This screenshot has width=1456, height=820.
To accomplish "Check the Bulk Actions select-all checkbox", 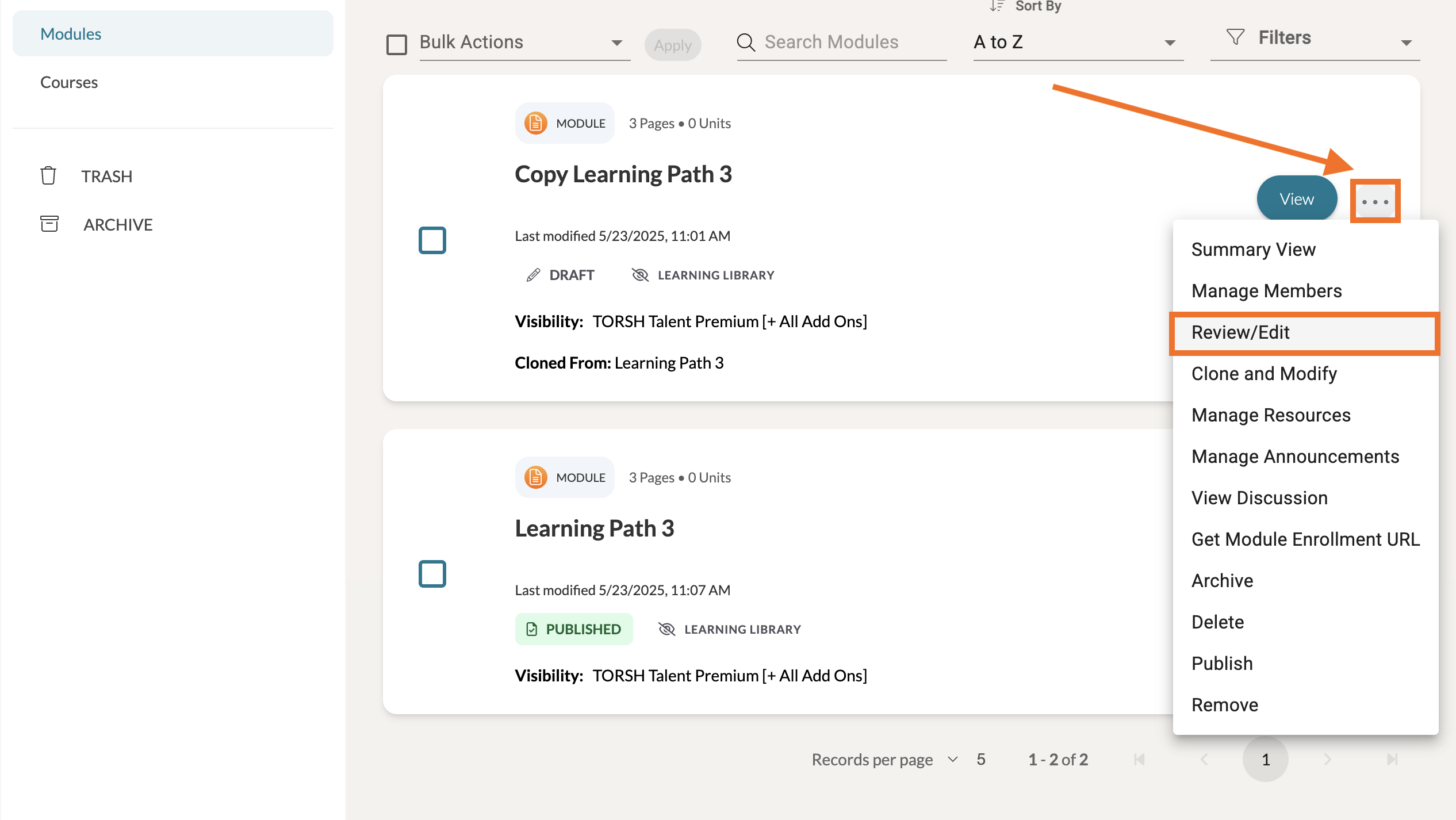I will point(397,44).
